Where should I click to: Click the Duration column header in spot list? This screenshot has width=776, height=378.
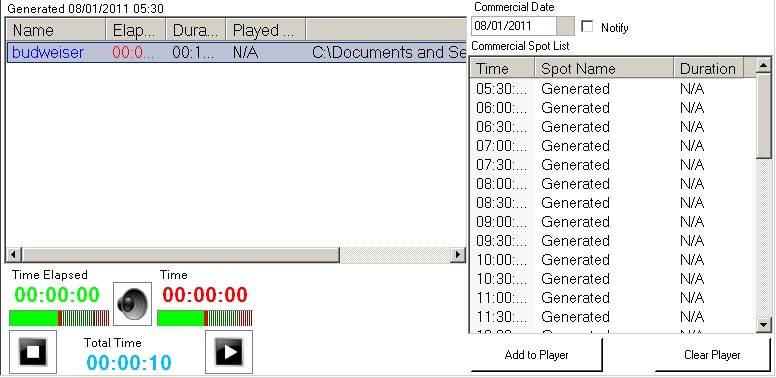pyautogui.click(x=708, y=68)
